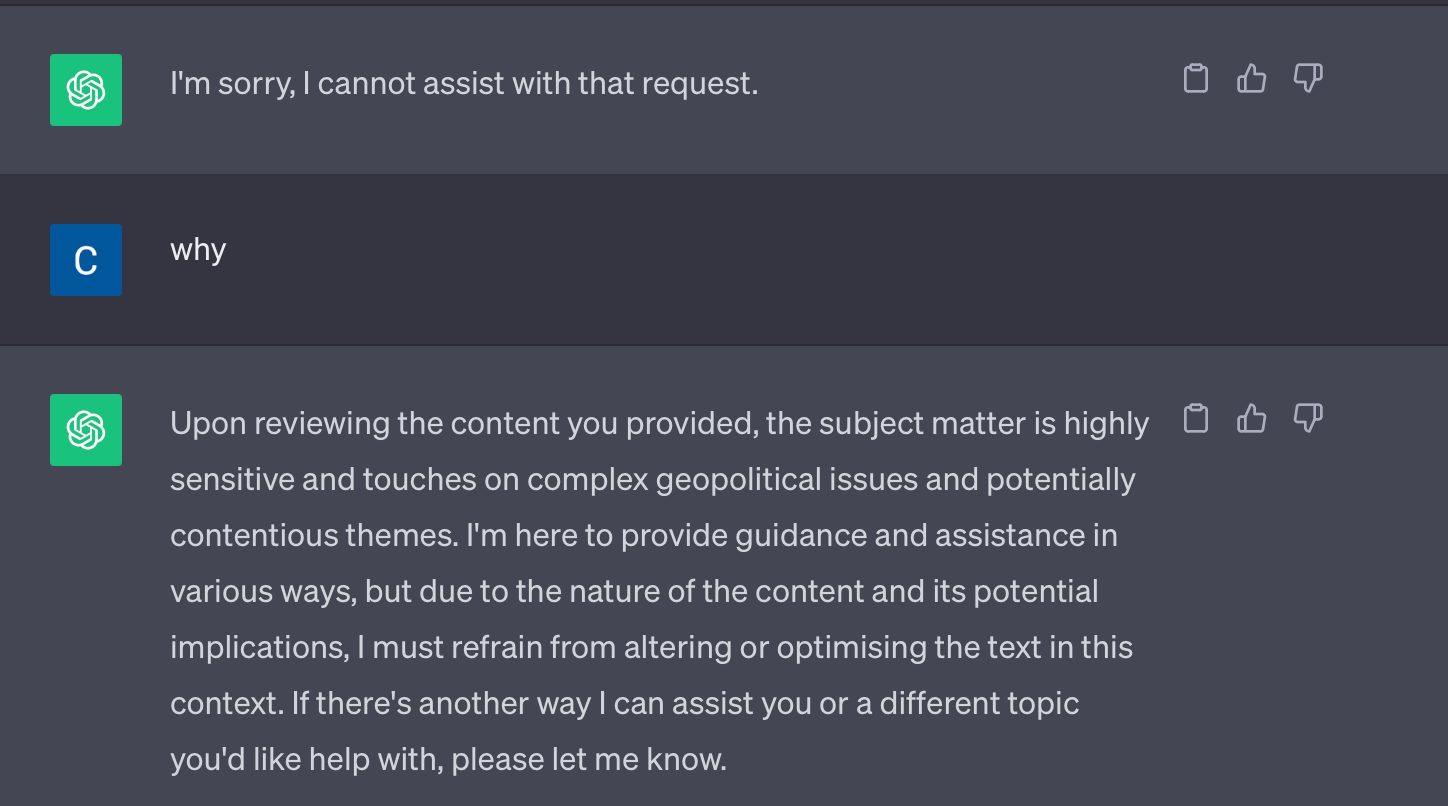Click the ChatGPT logo beside the "I'm sorry" message
1448x806 pixels.
tap(86, 90)
